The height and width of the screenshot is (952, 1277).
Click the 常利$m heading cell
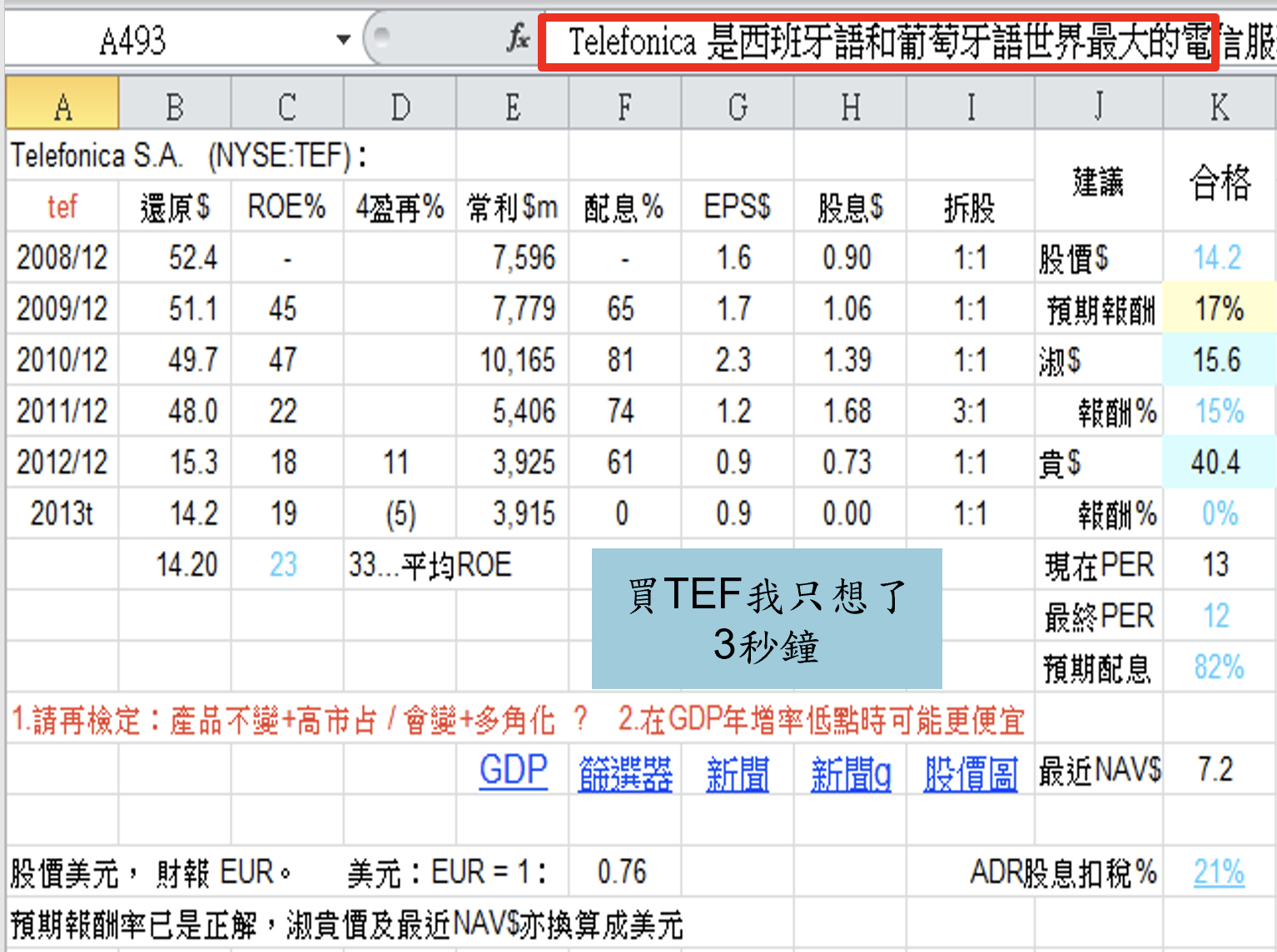[x=513, y=206]
